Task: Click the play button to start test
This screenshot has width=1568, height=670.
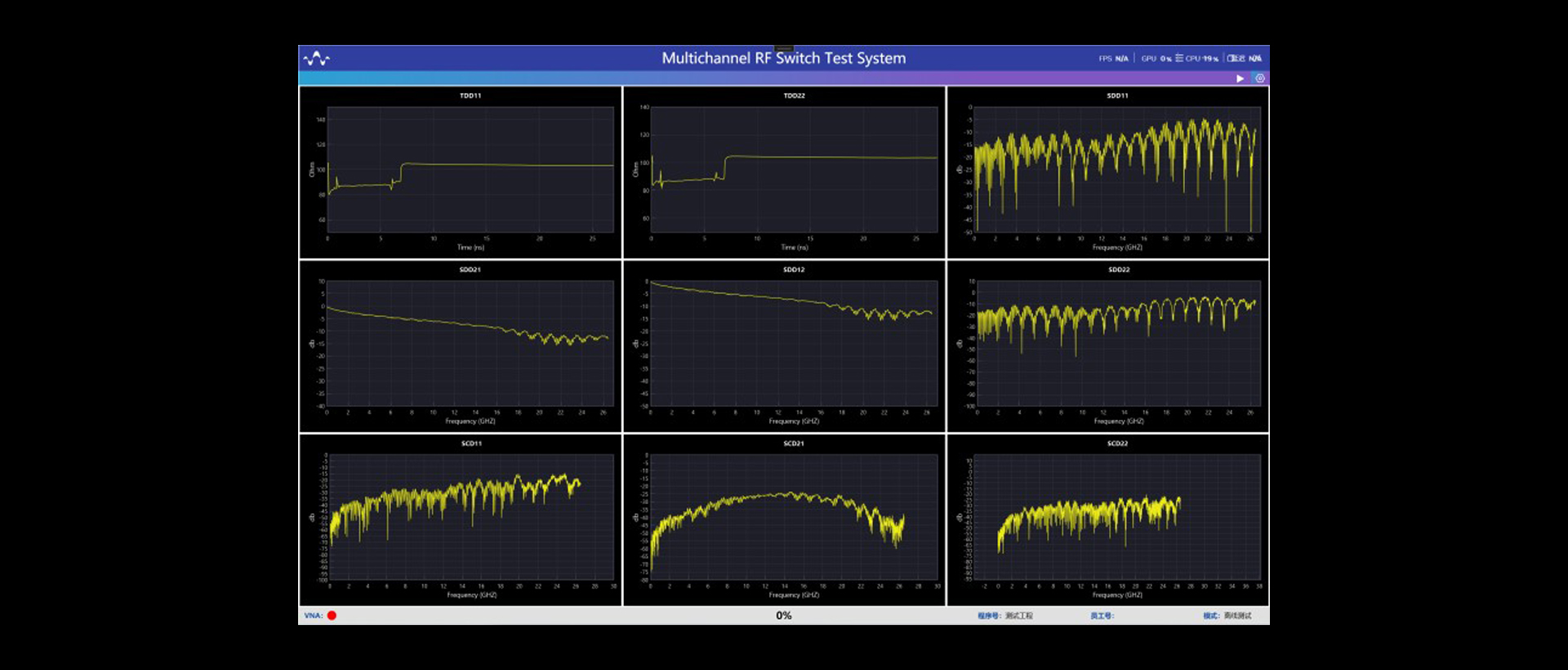Action: [1240, 78]
